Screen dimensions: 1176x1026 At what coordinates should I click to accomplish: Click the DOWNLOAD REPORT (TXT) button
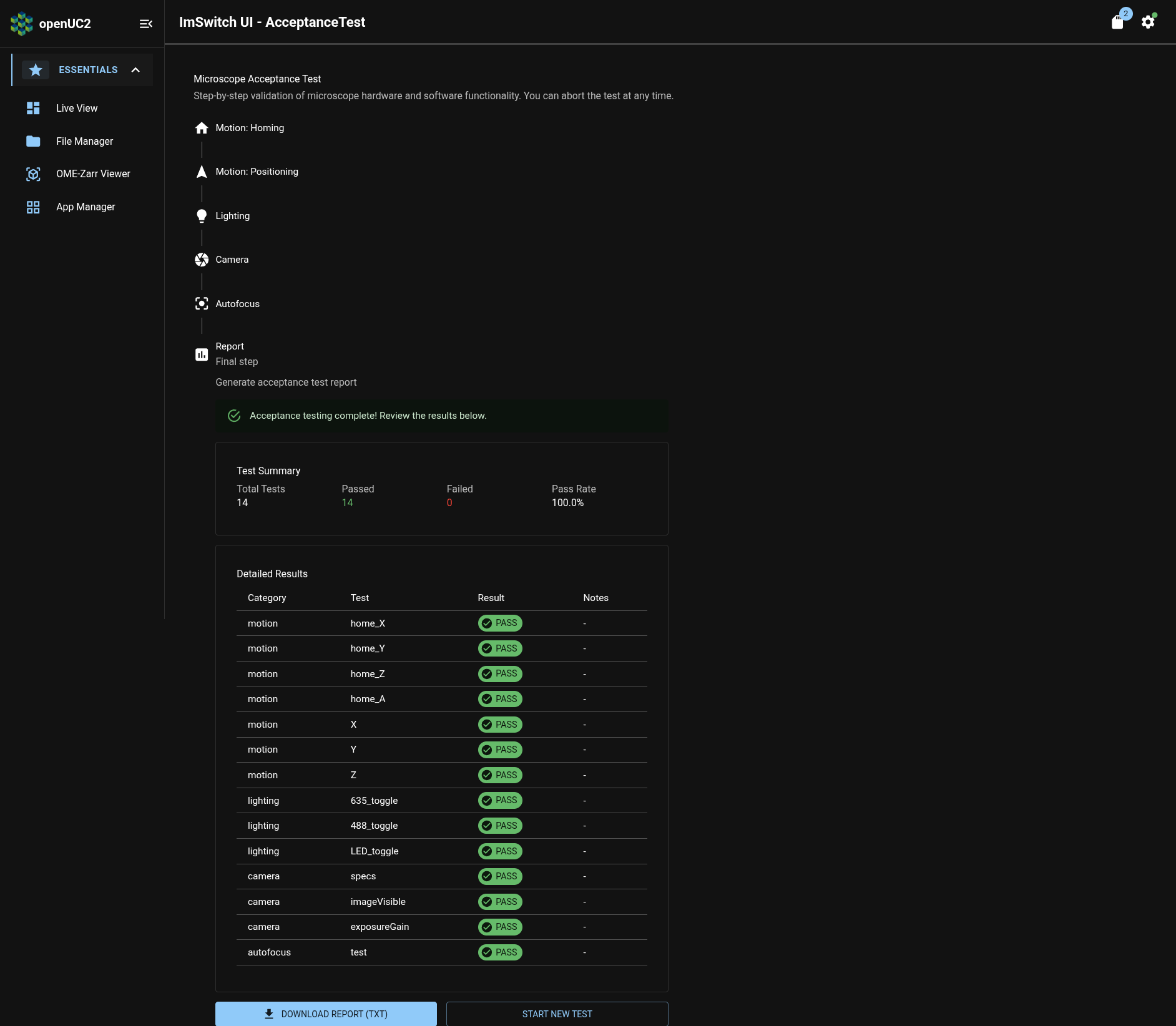click(326, 1014)
